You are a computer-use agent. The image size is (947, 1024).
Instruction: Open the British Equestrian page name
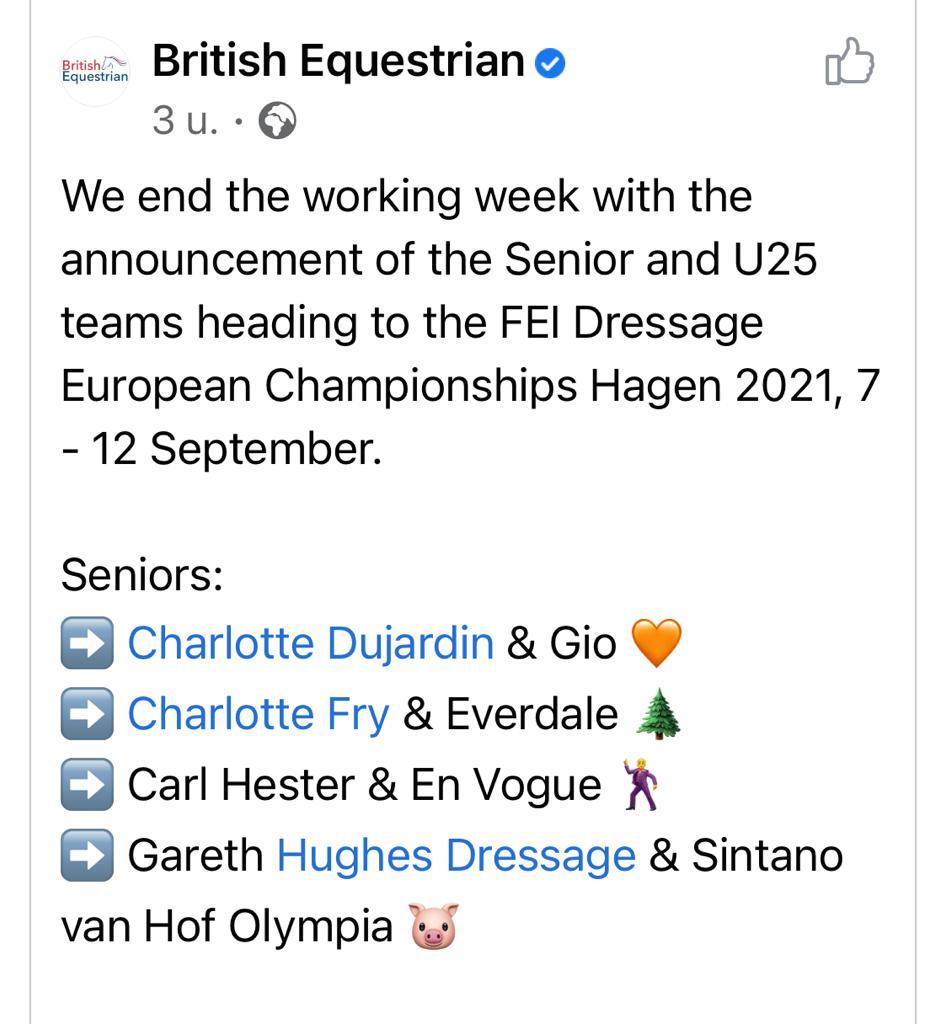tap(338, 61)
